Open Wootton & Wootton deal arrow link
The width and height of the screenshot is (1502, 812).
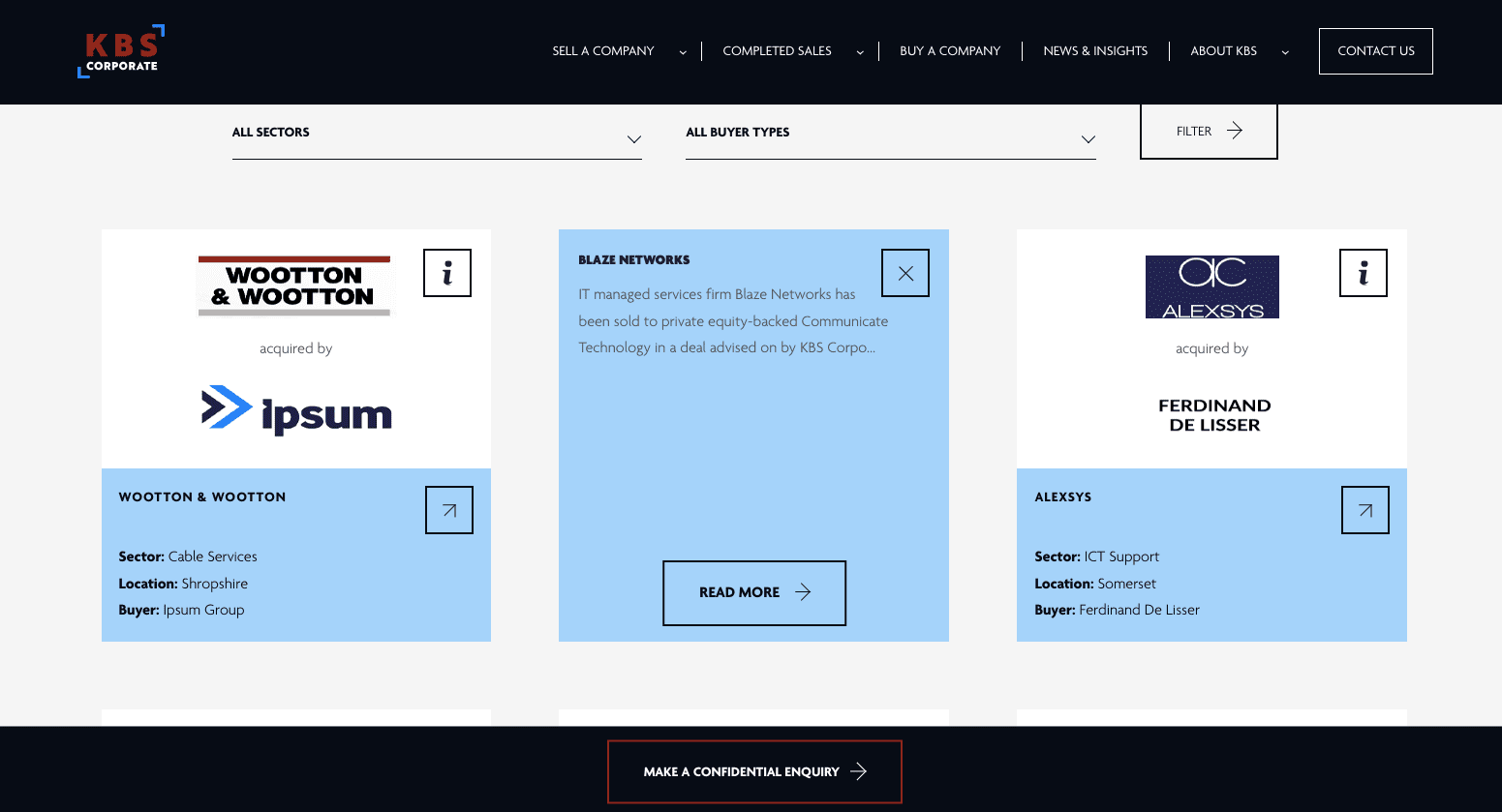[x=449, y=510]
